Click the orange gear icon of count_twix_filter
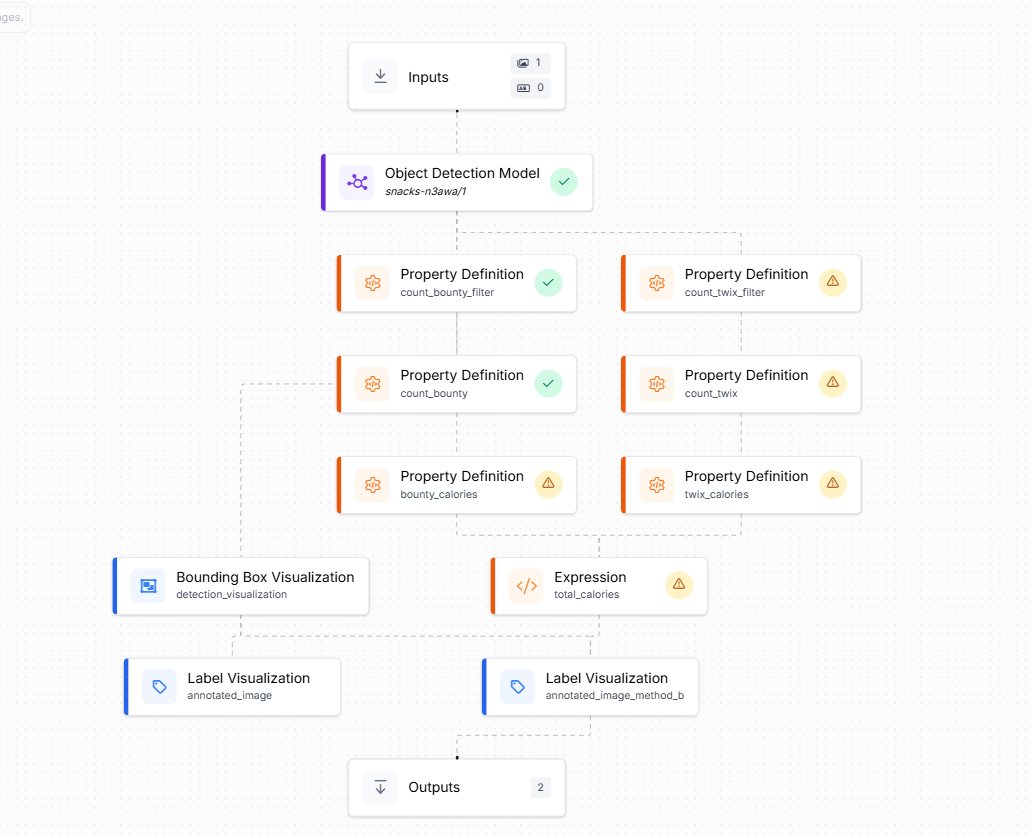This screenshot has width=1032, height=836. coord(657,283)
